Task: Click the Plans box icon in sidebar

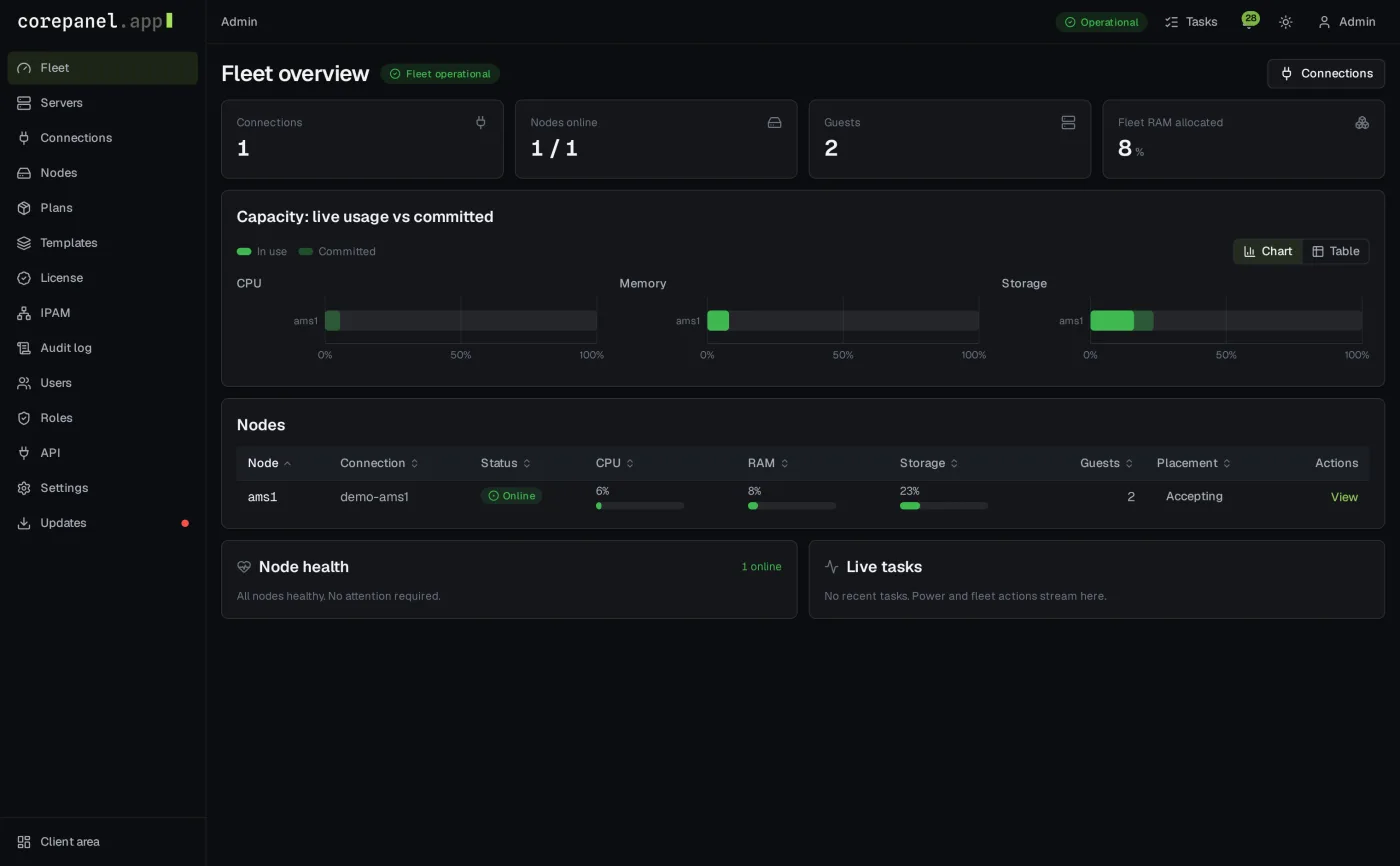Action: [24, 208]
